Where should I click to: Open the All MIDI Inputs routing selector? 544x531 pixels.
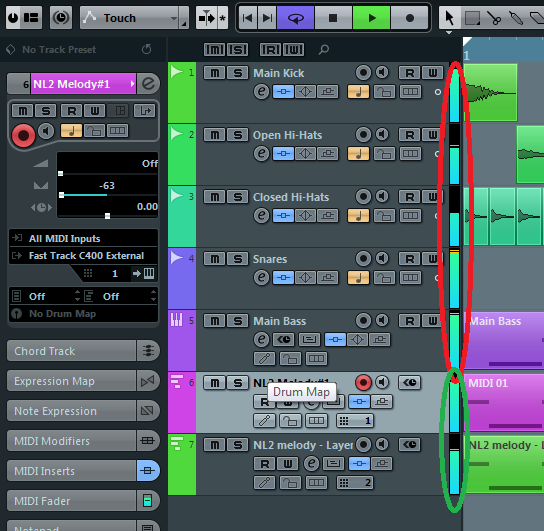click(x=84, y=238)
